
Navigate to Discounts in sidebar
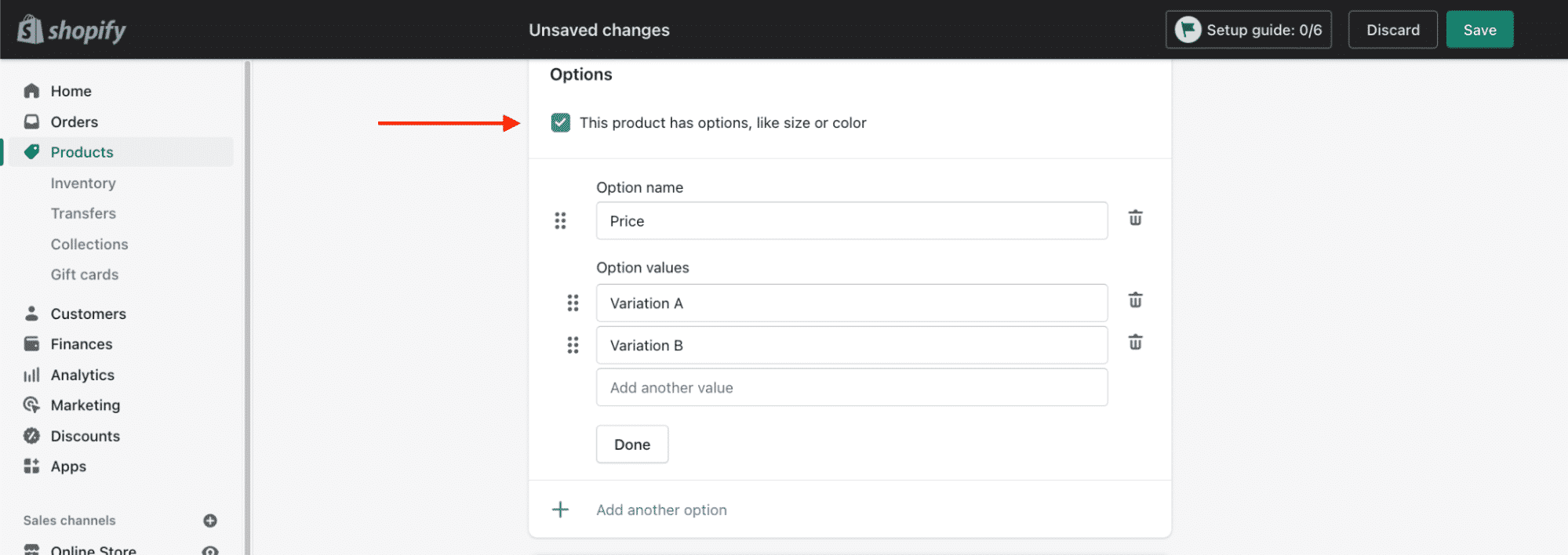click(x=85, y=437)
